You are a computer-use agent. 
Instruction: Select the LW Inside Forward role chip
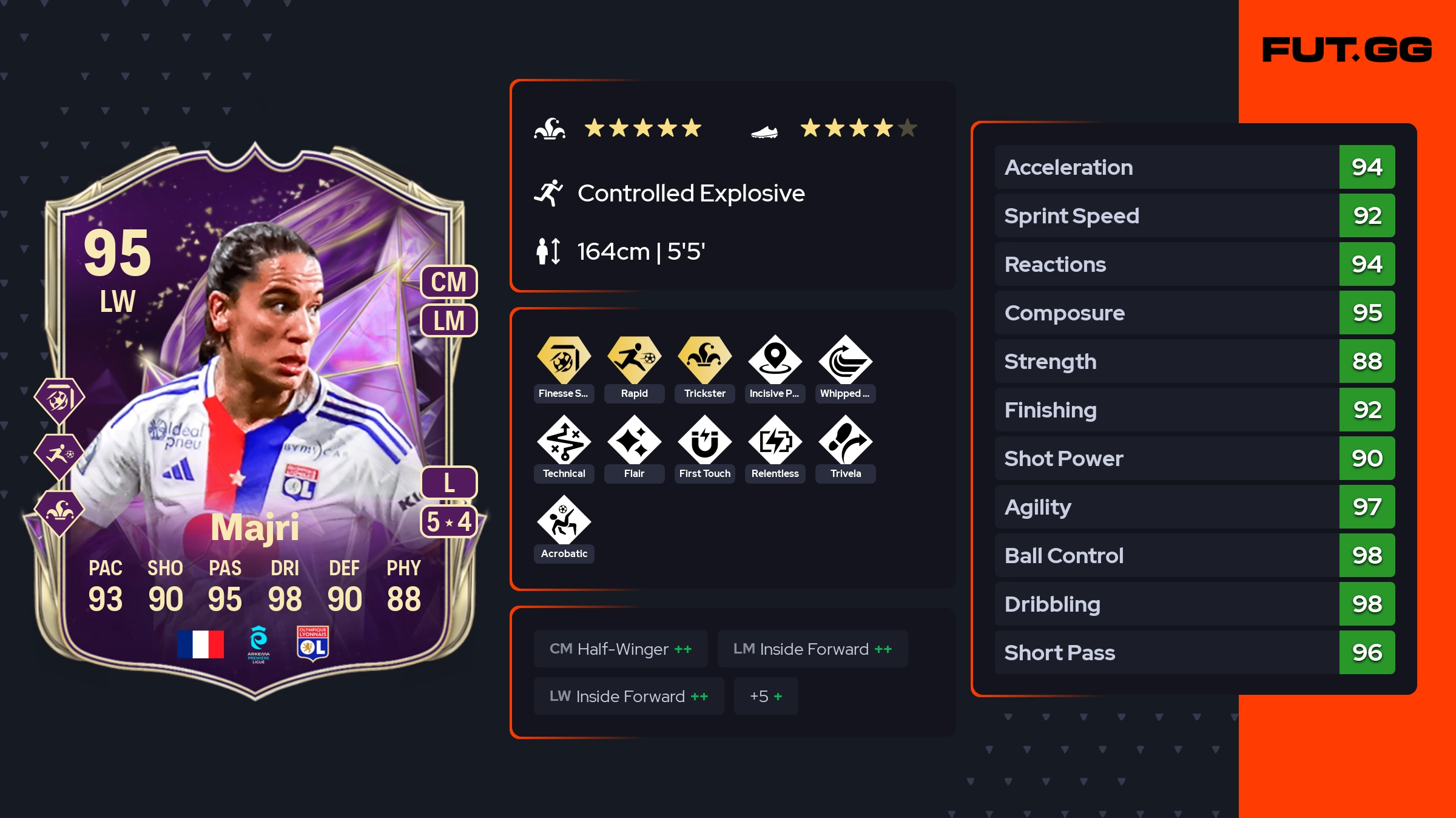(x=629, y=696)
